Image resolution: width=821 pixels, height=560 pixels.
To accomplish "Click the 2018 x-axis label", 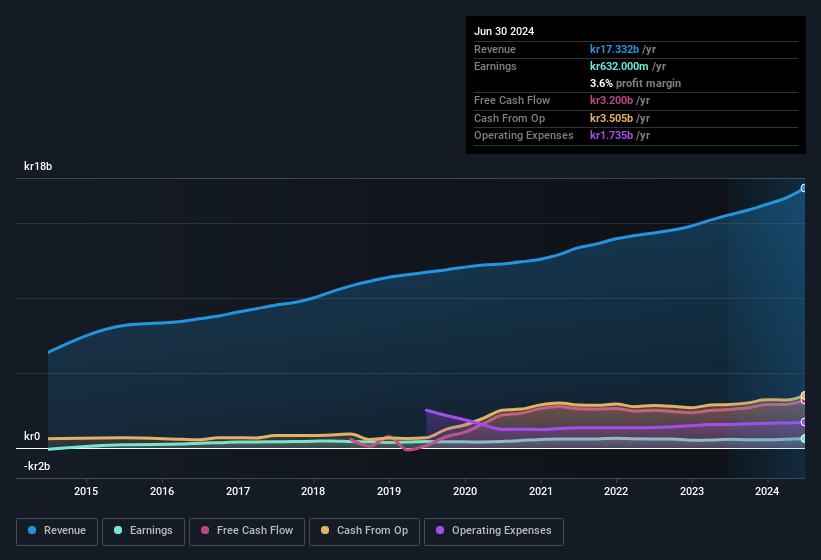I will point(313,491).
